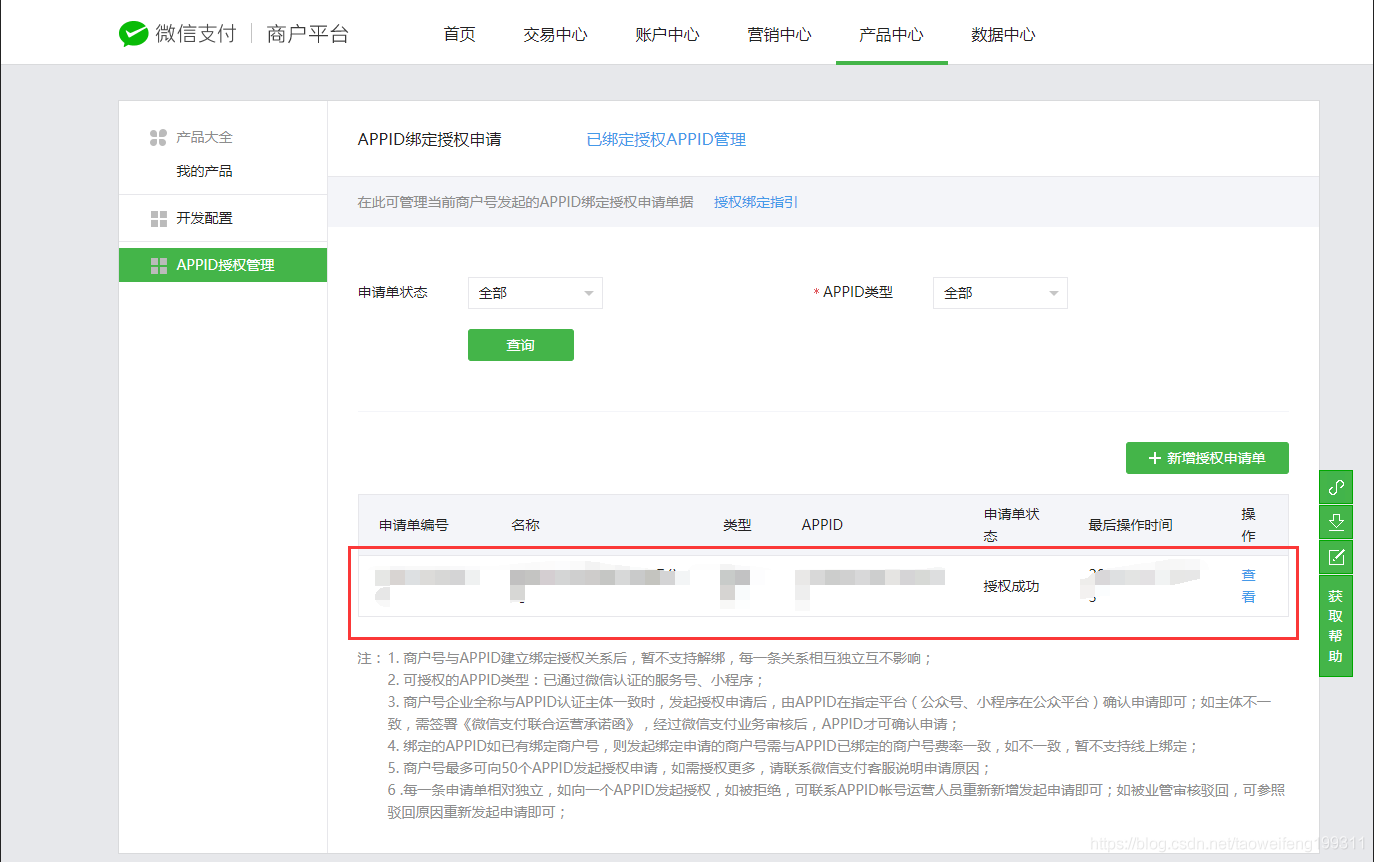
Task: Open 产品大全 in the sidebar
Action: [x=204, y=138]
